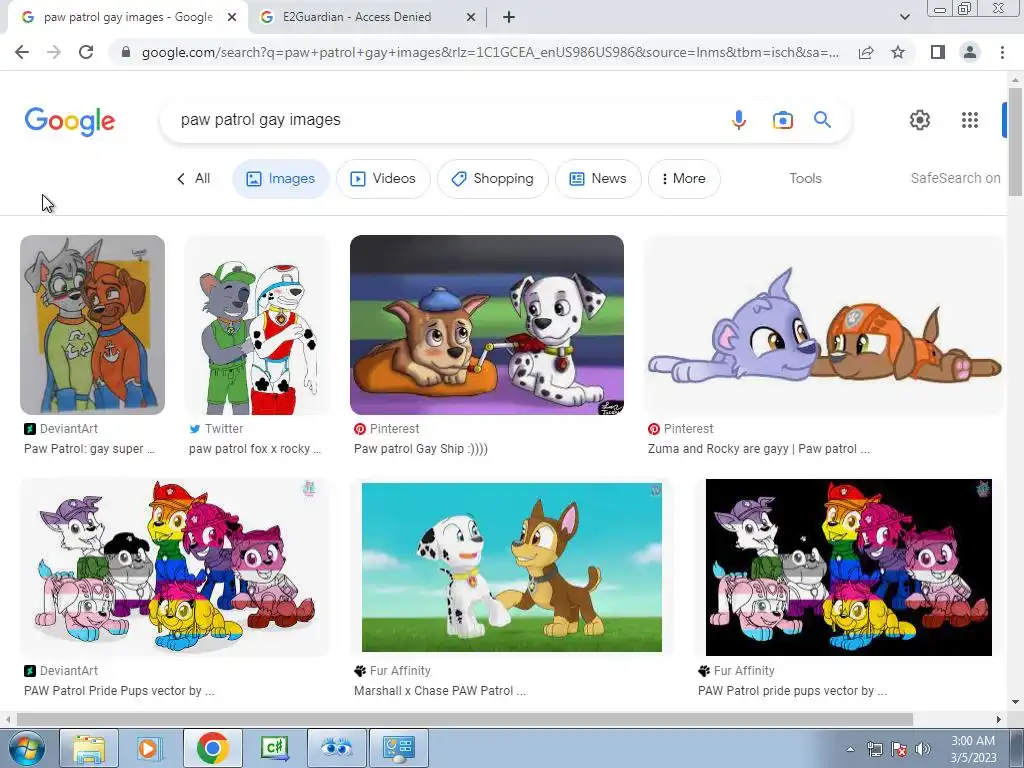Viewport: 1024px width, 768px height.
Task: Open the Google apps grid
Action: pyautogui.click(x=970, y=120)
